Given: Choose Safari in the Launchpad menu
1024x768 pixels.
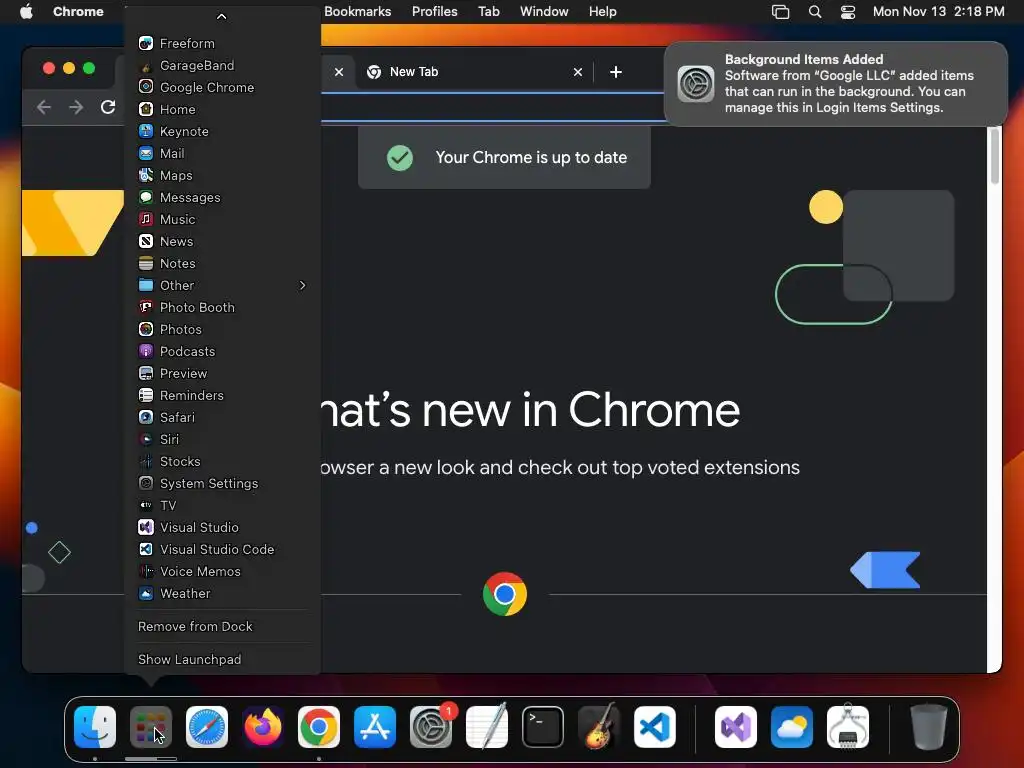Looking at the screenshot, I should pos(222,417).
